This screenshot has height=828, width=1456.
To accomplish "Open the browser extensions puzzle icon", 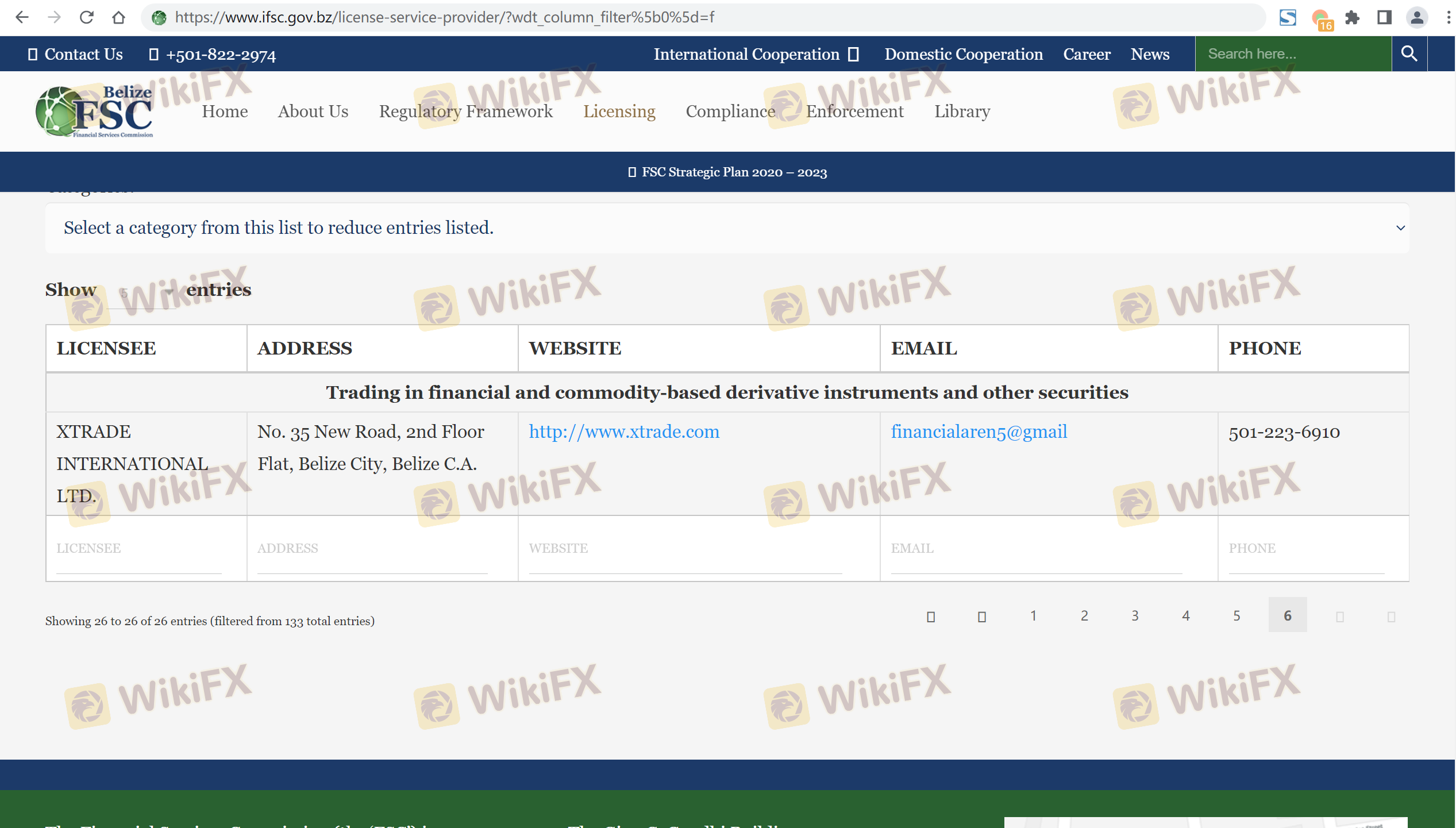I will 1352,17.
